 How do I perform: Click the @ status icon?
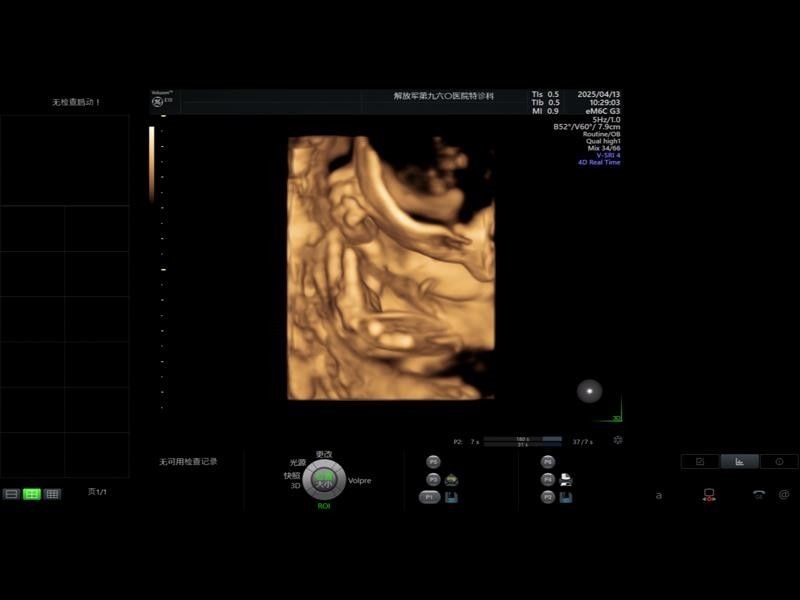tap(784, 494)
